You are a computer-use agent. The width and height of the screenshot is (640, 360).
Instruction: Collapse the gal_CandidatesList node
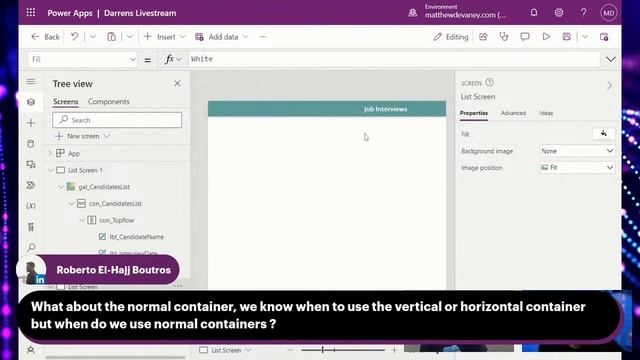click(x=61, y=187)
